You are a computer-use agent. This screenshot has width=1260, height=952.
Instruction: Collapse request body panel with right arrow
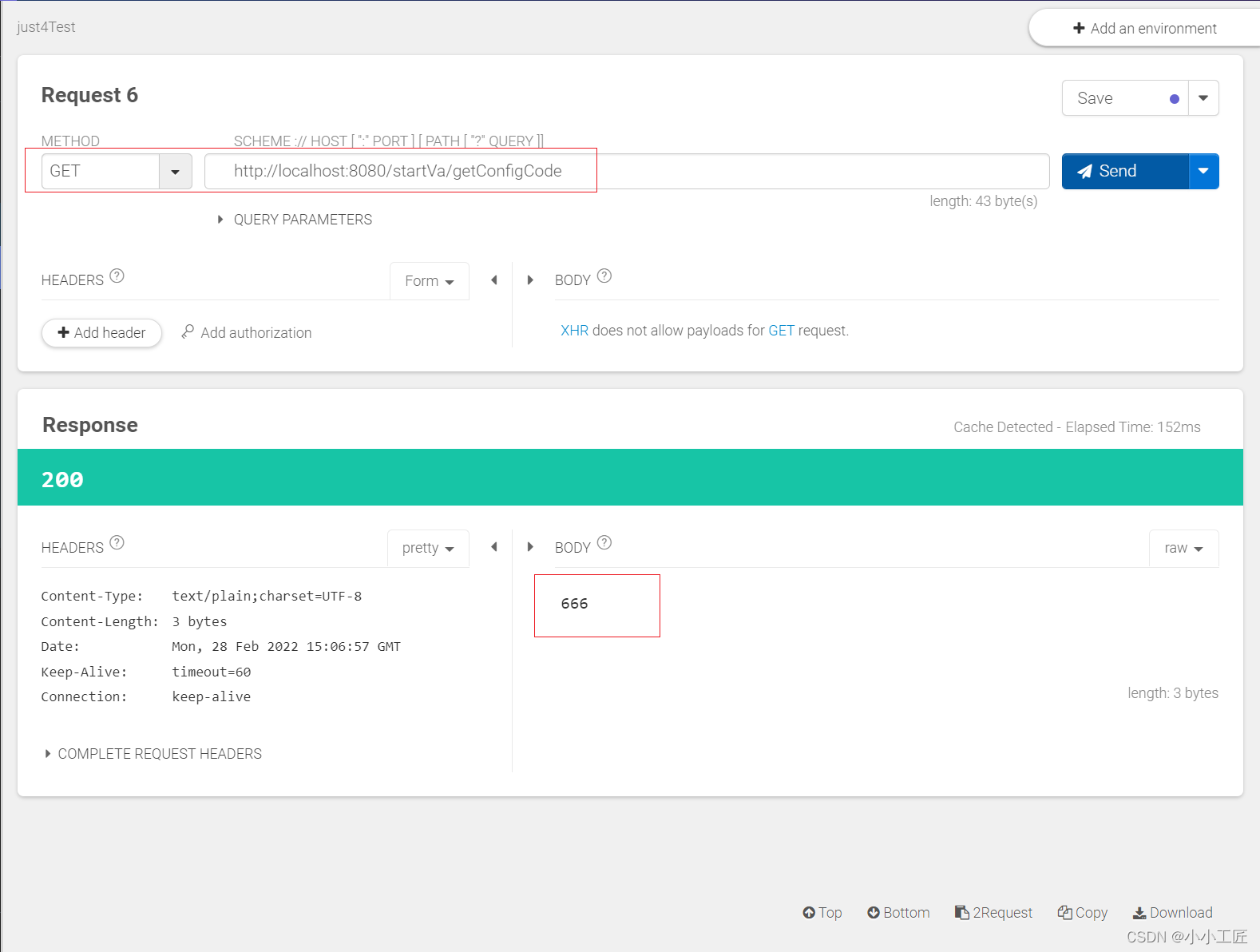pos(530,280)
